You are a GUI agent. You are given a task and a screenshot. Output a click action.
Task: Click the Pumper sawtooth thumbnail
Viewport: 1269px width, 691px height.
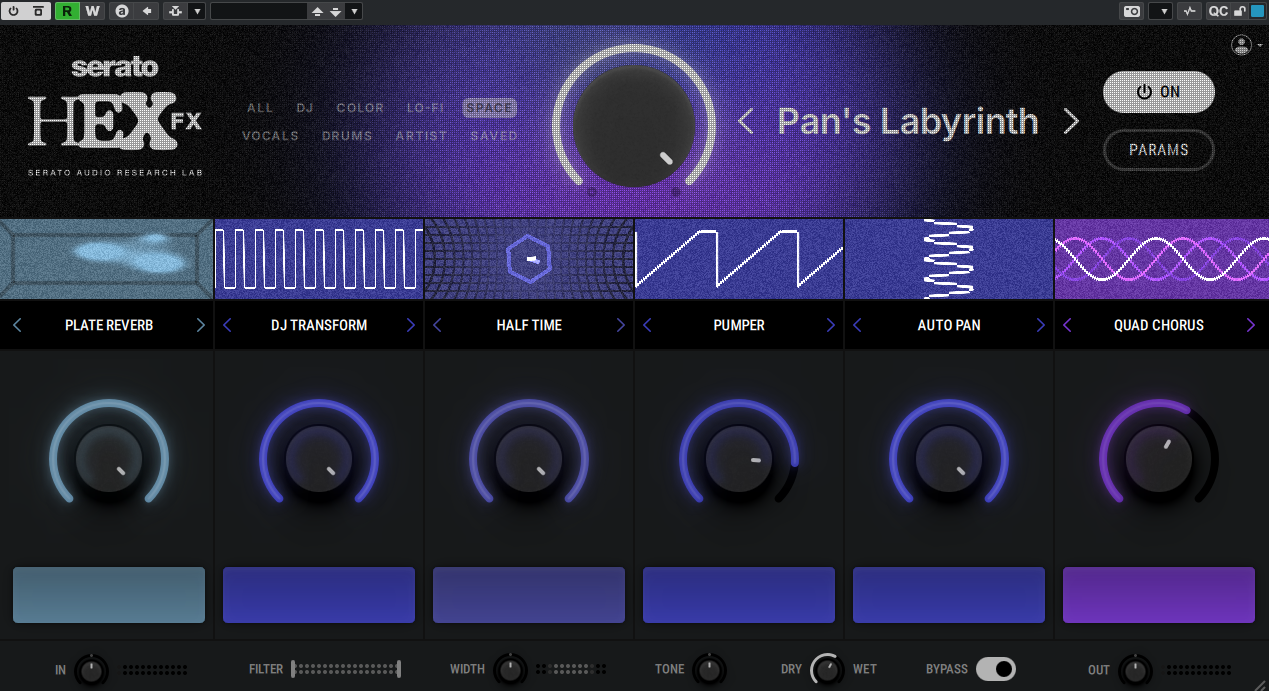click(x=739, y=259)
